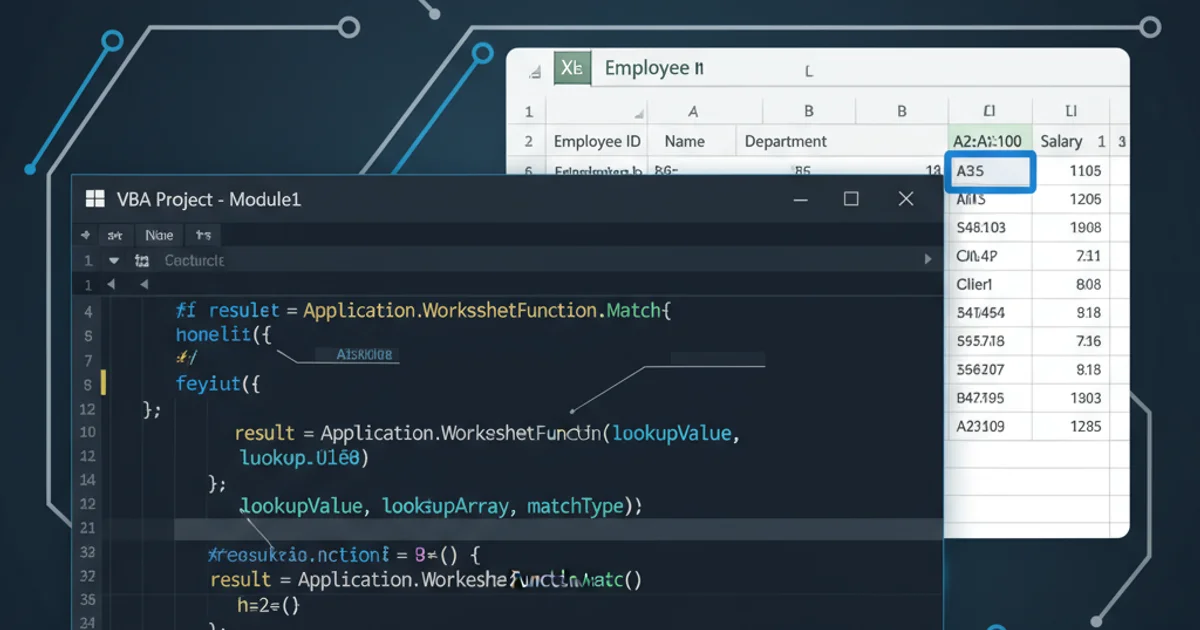Click the Department header cell

point(785,141)
